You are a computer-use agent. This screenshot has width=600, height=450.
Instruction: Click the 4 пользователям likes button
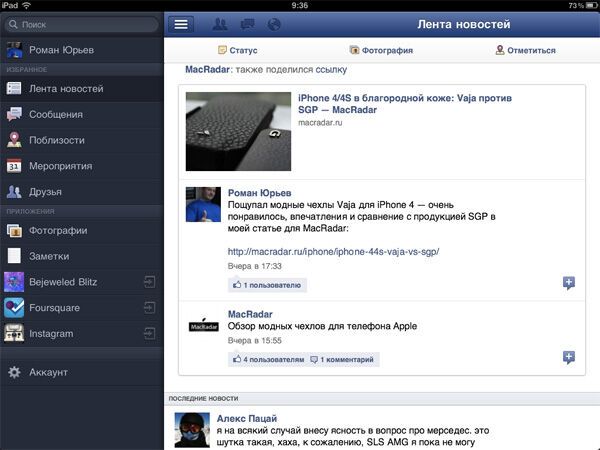click(268, 360)
